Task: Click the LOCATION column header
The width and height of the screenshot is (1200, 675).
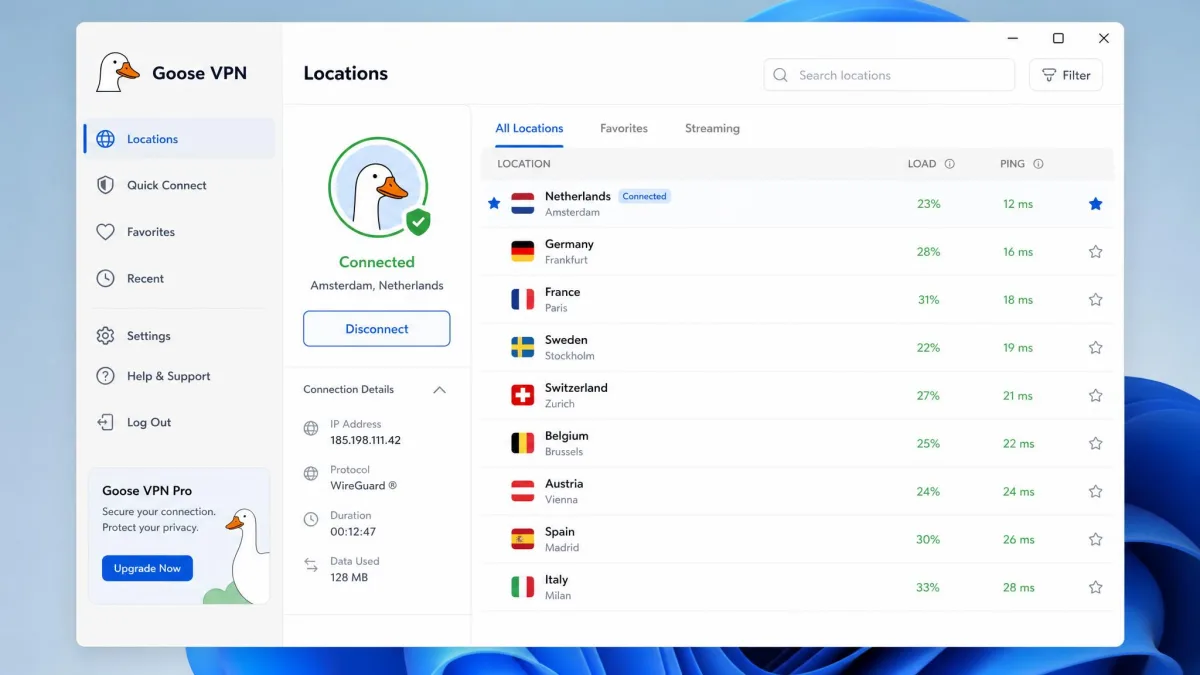Action: pyautogui.click(x=524, y=164)
